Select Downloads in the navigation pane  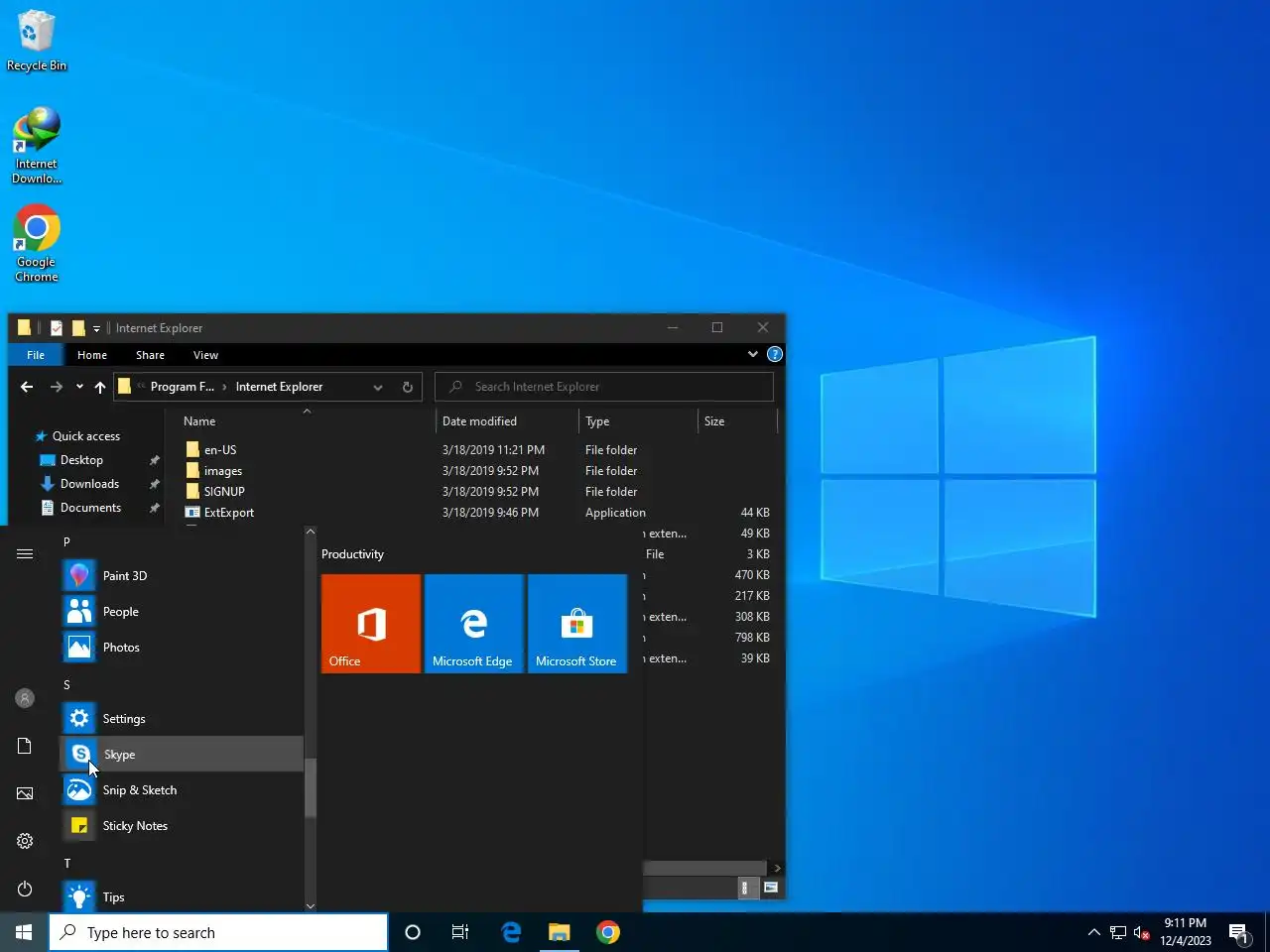89,484
